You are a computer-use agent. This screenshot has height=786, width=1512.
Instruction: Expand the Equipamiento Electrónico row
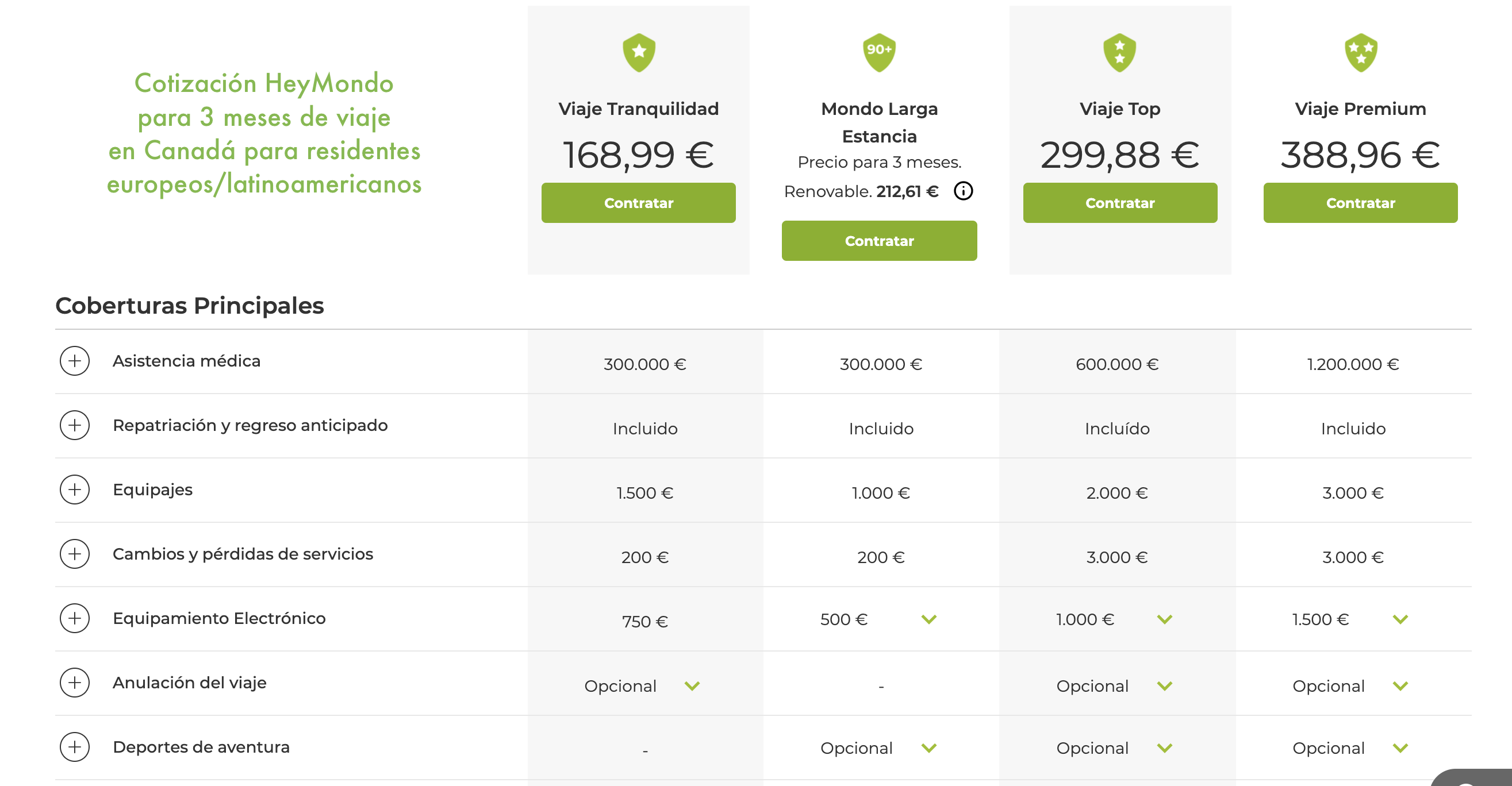point(75,618)
